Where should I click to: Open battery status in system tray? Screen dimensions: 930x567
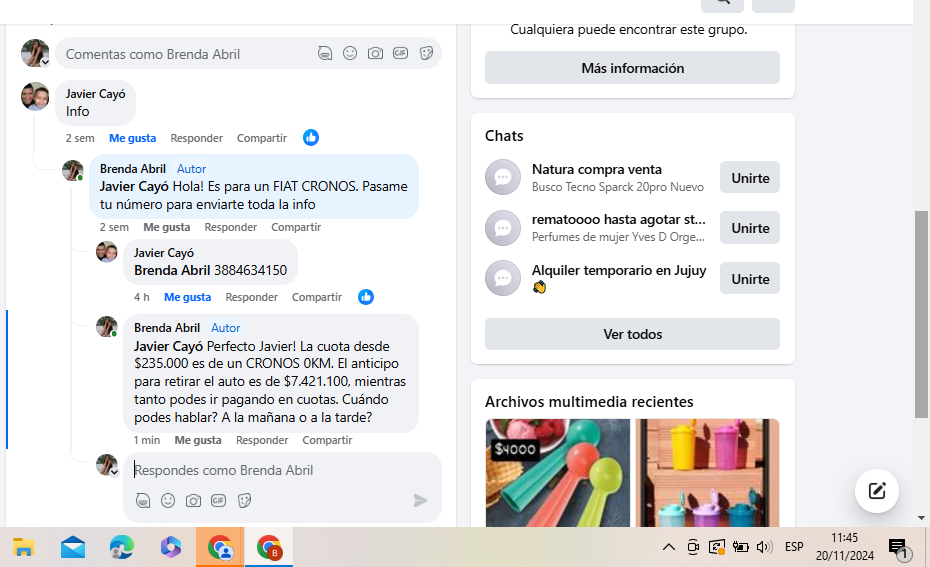(x=740, y=547)
